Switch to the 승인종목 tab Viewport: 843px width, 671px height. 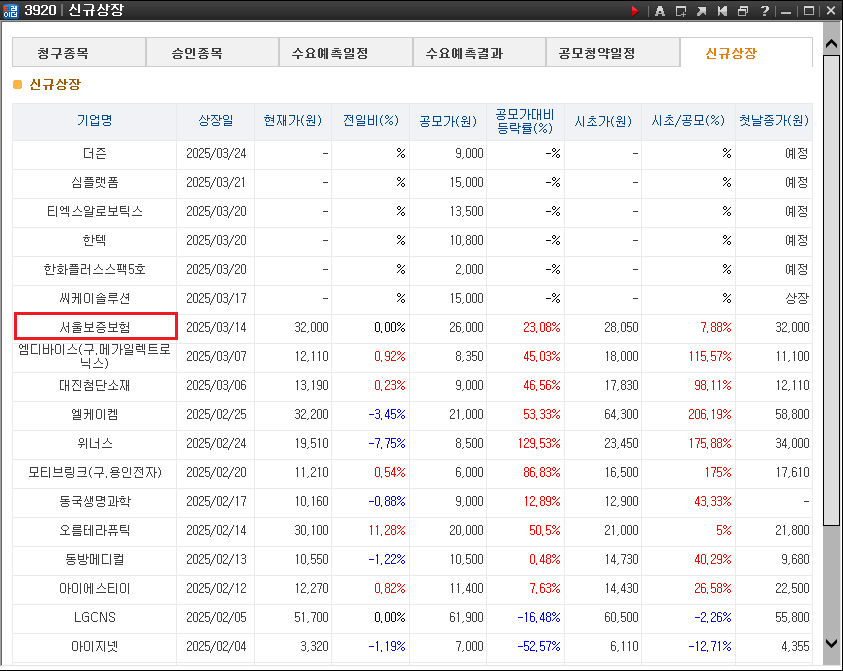click(212, 53)
